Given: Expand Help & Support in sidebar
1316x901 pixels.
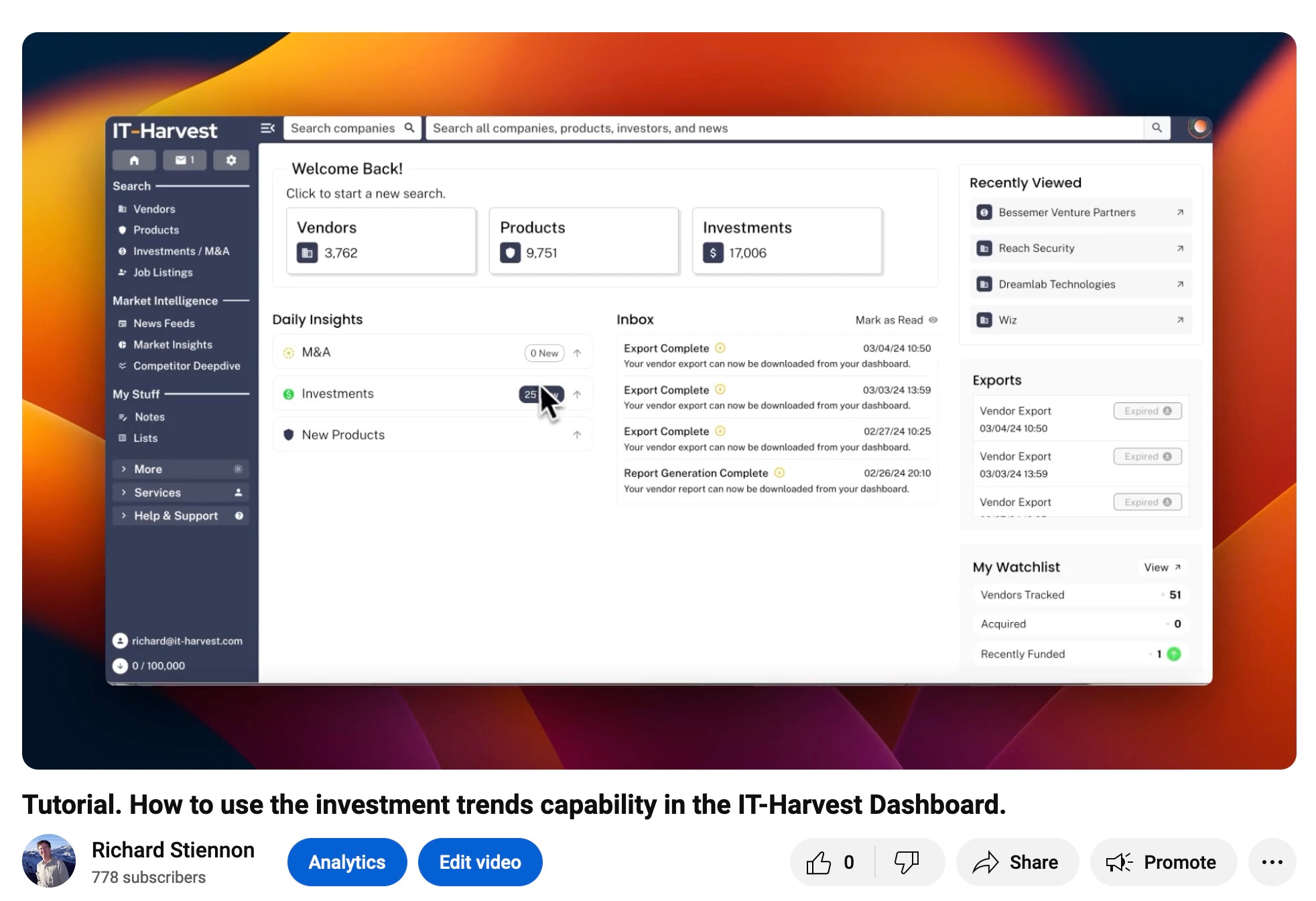Looking at the screenshot, I should (180, 516).
